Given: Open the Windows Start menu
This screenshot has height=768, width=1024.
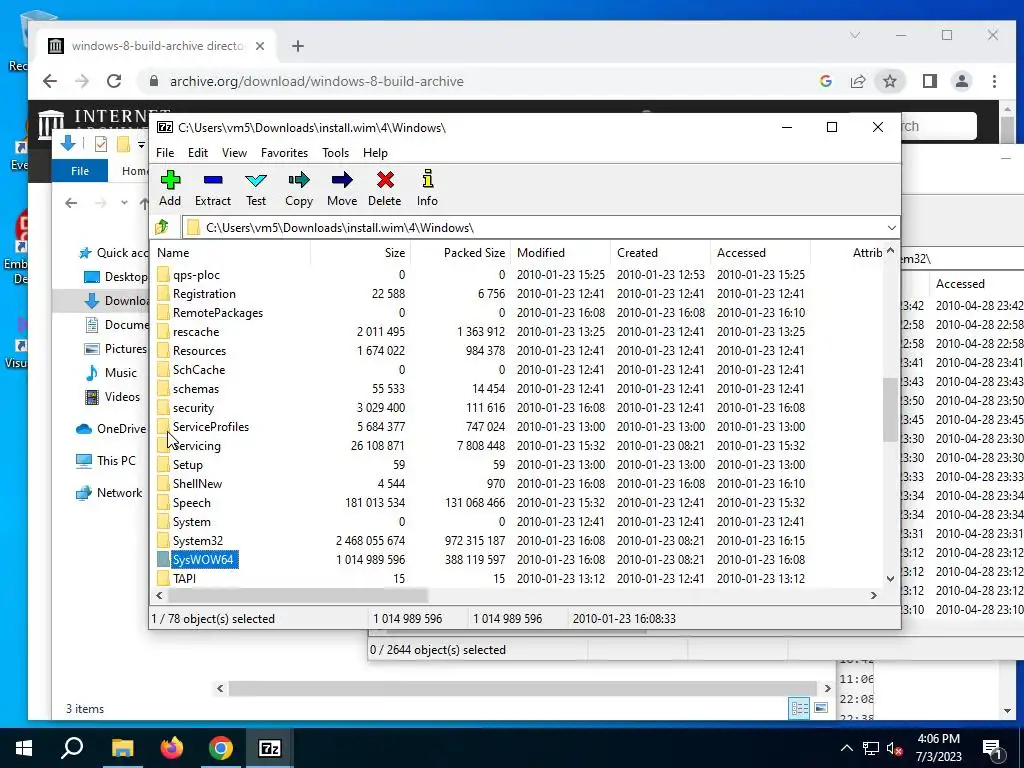Looking at the screenshot, I should [x=24, y=748].
